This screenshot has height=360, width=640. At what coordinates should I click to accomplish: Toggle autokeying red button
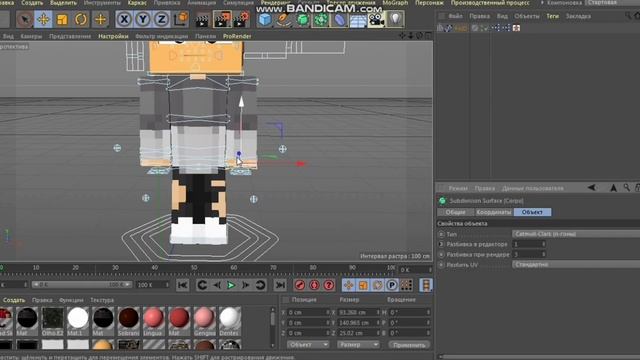tap(314, 285)
